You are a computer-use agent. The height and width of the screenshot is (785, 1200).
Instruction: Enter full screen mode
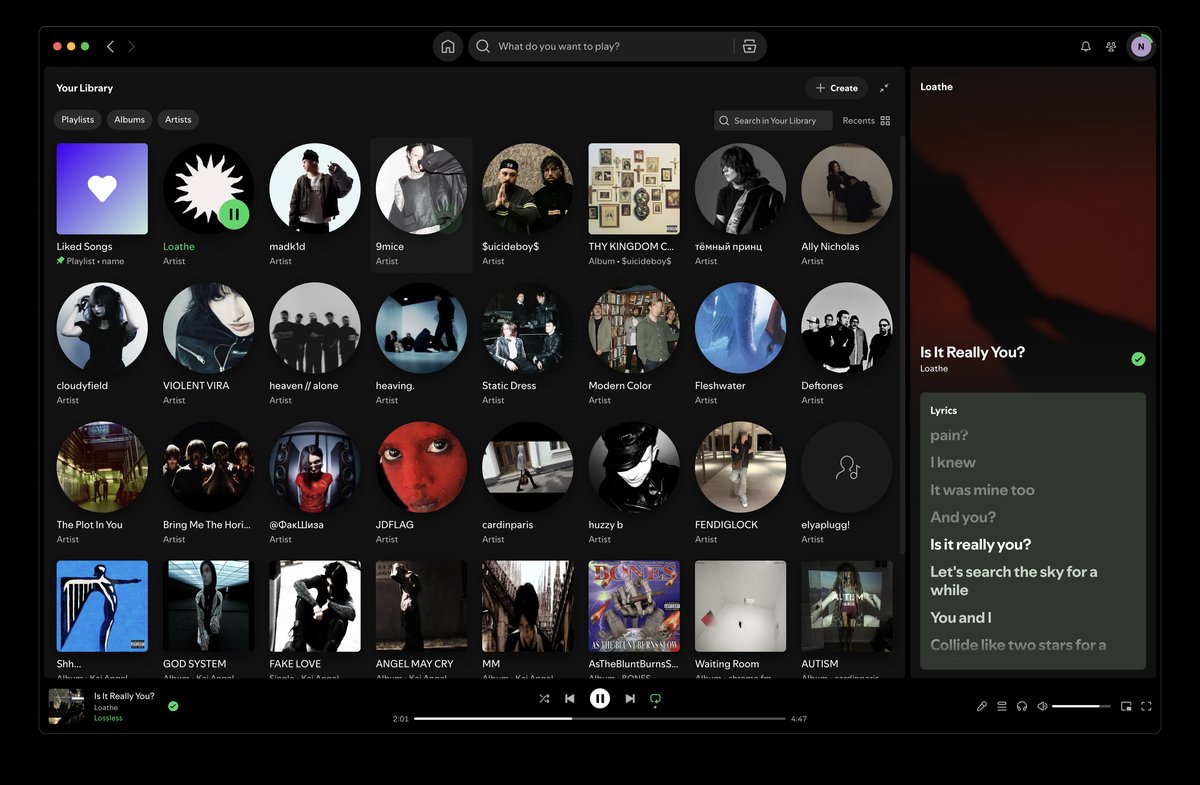[x=1146, y=706]
